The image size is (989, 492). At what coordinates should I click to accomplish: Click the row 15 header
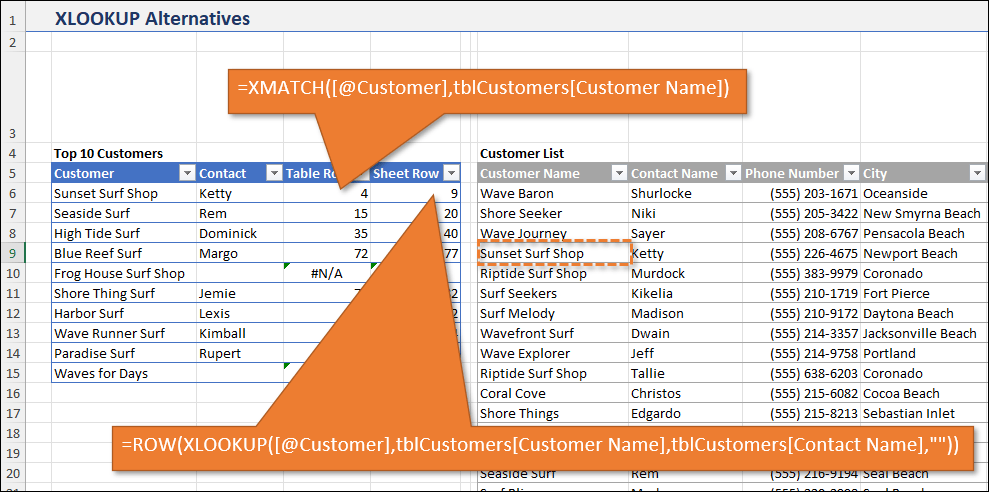[11, 373]
